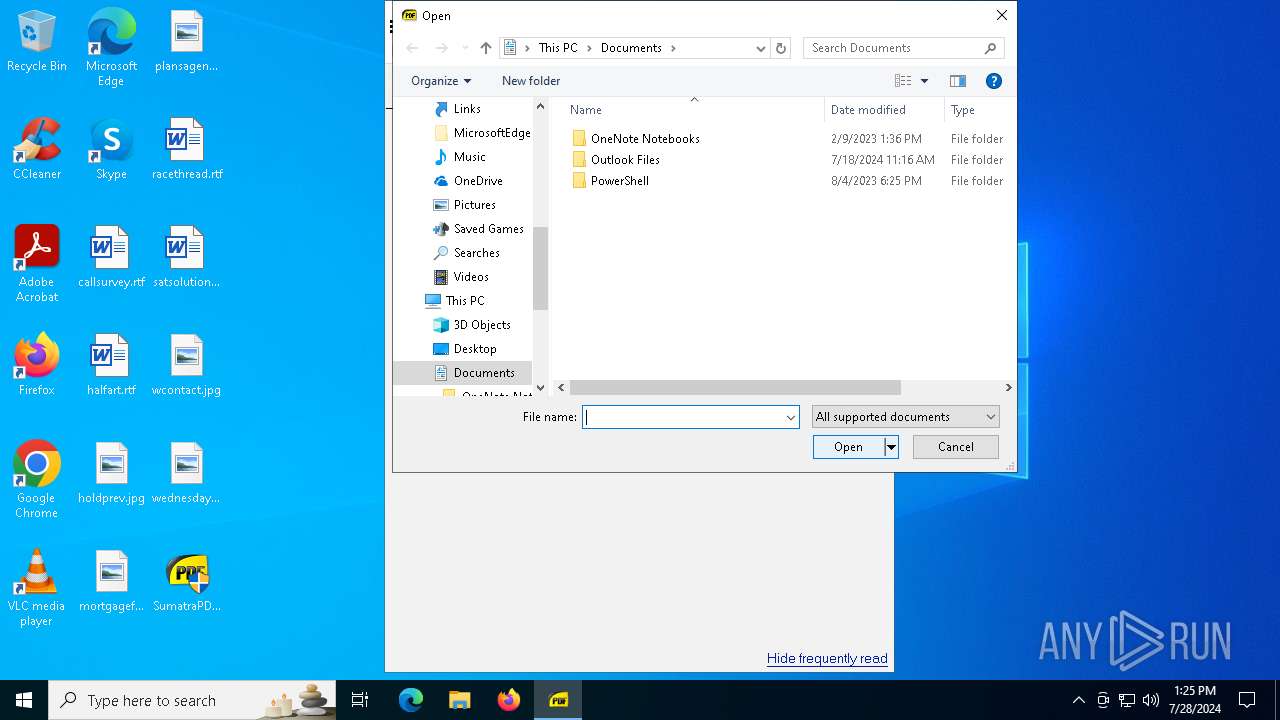1280x720 pixels.
Task: Click the Edge icon in the taskbar
Action: click(411, 700)
